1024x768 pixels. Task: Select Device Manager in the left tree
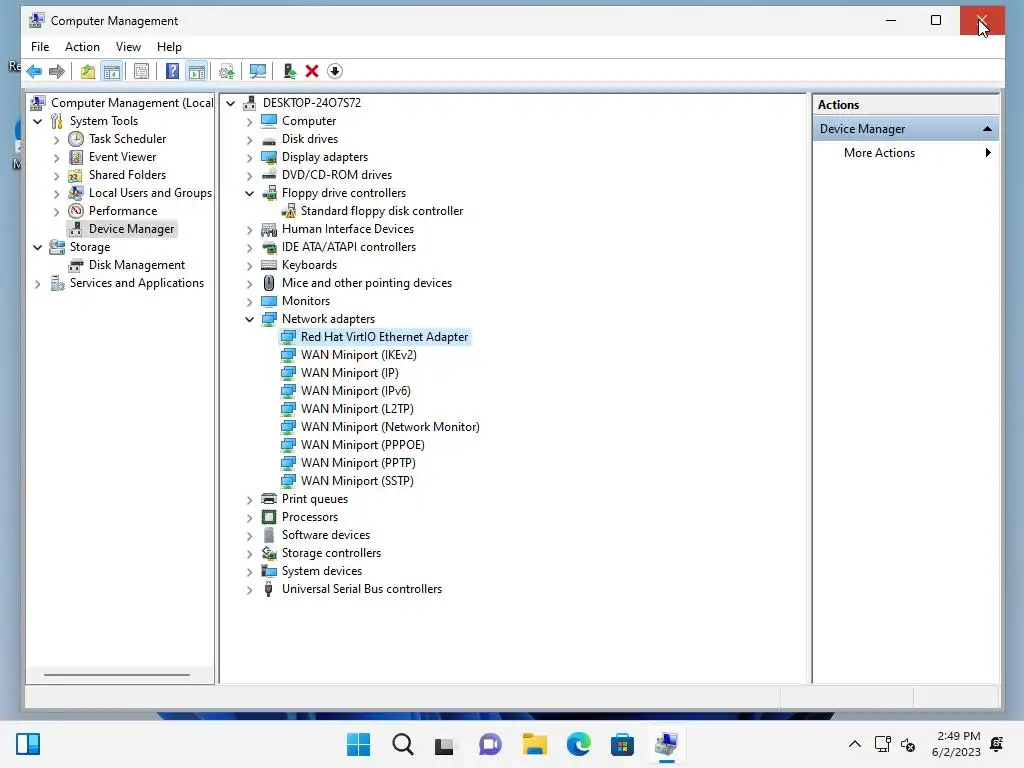point(131,229)
